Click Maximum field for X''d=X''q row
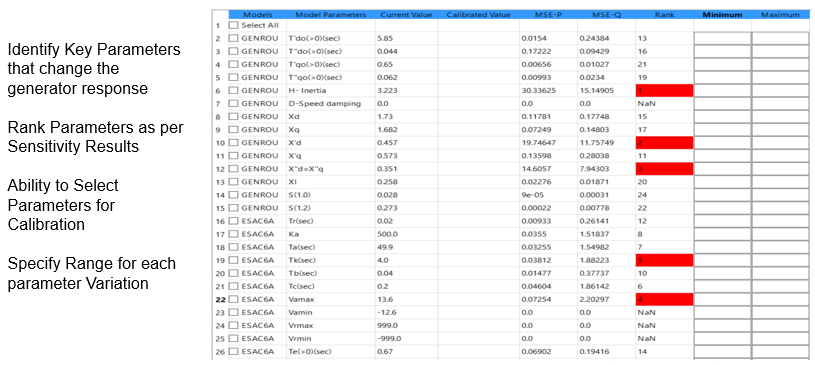 [781, 168]
